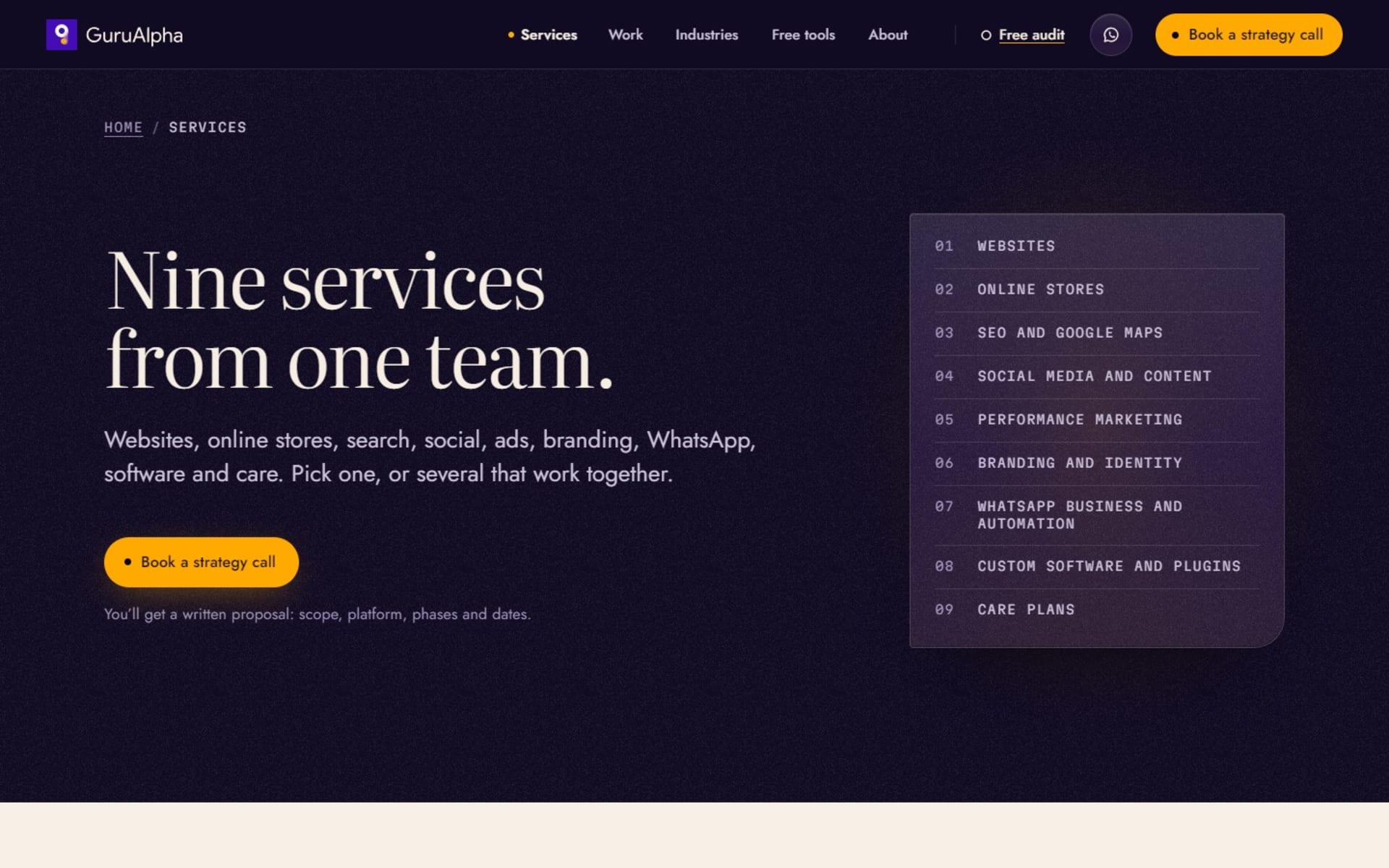Viewport: 1389px width, 868px height.
Task: Go to HOME breadcrumb link
Action: click(x=123, y=127)
